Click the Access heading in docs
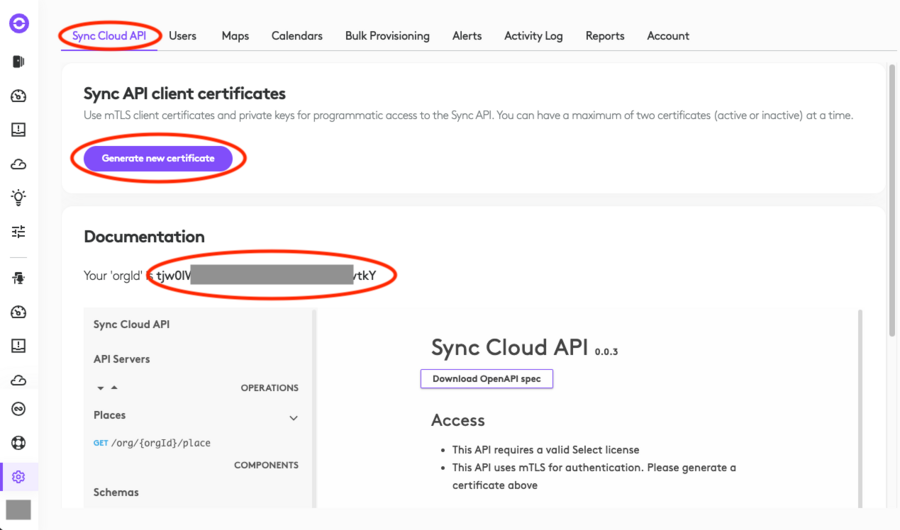Image resolution: width=900 pixels, height=530 pixels. click(x=458, y=420)
